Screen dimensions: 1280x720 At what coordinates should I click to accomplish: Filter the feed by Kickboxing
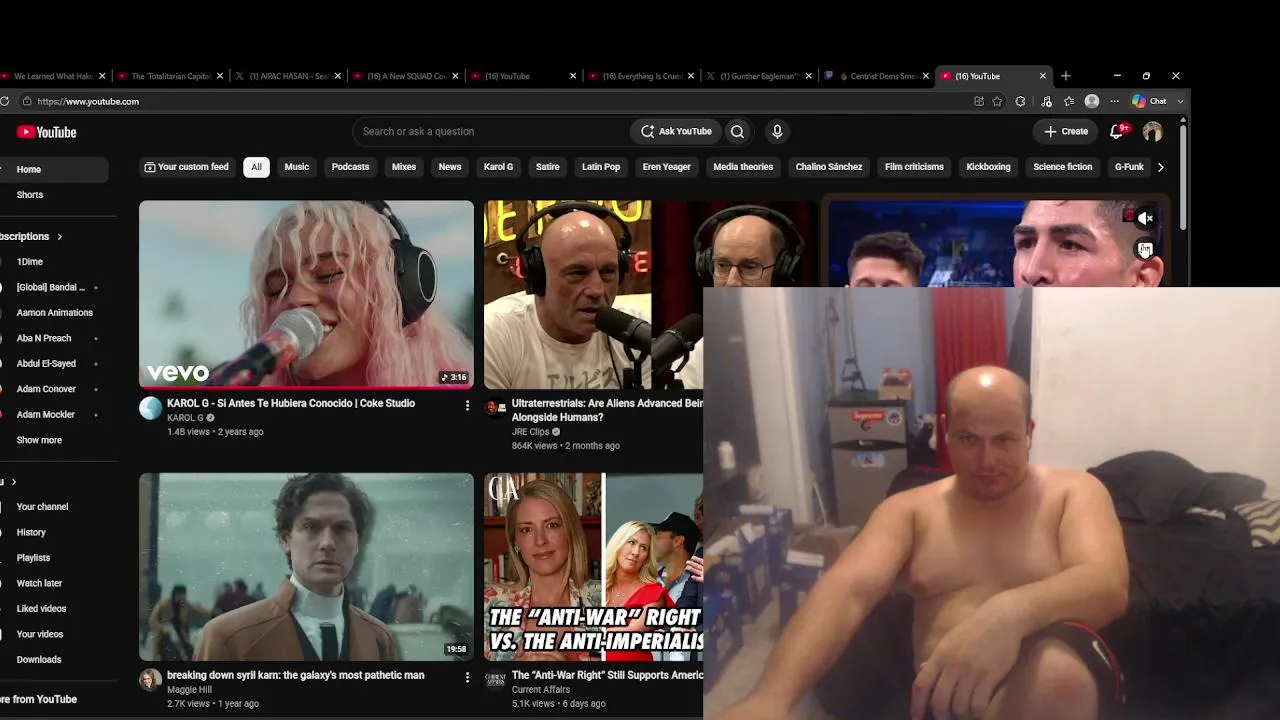click(x=988, y=167)
